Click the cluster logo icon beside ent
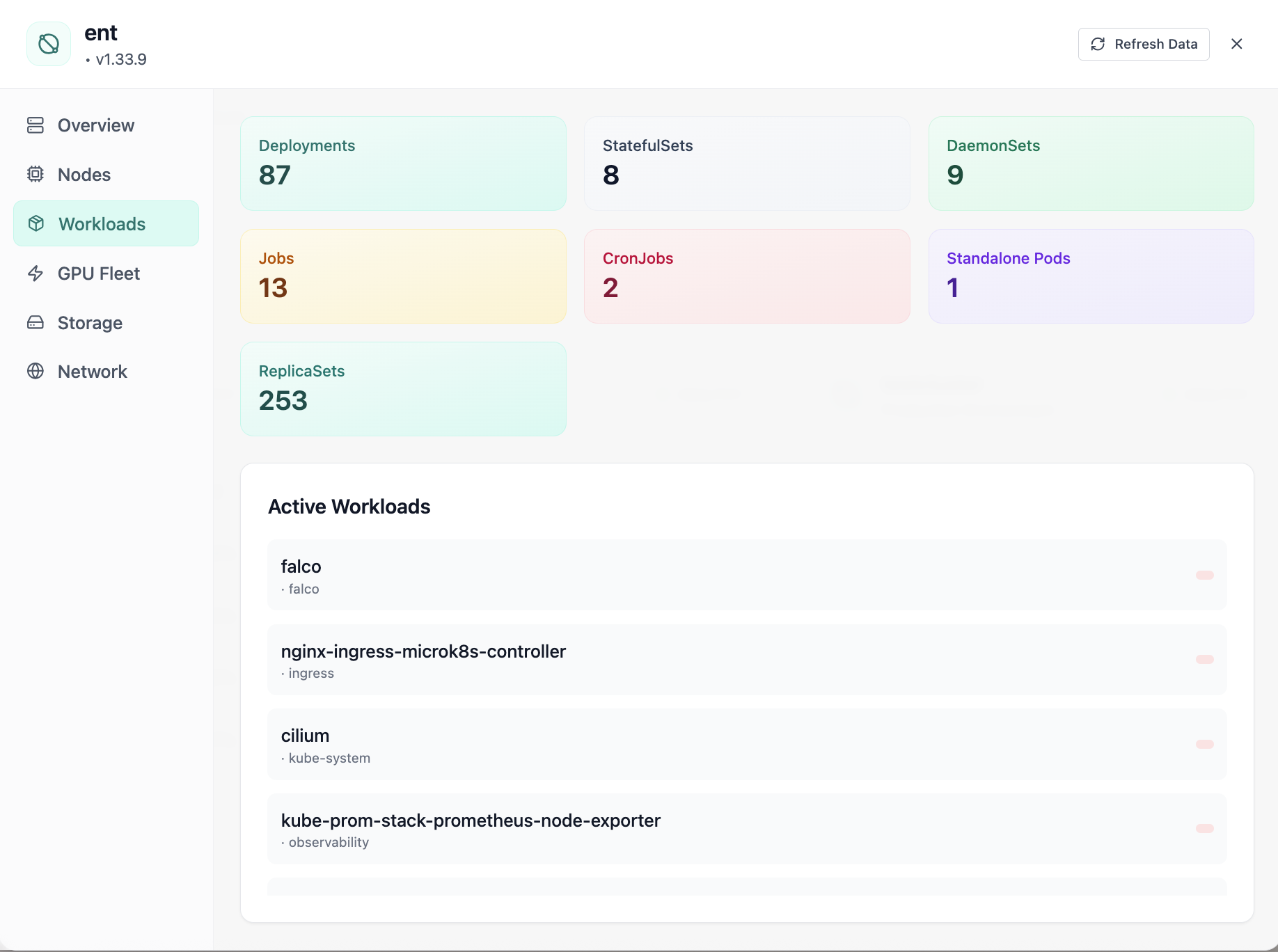This screenshot has height=952, width=1278. [x=49, y=44]
